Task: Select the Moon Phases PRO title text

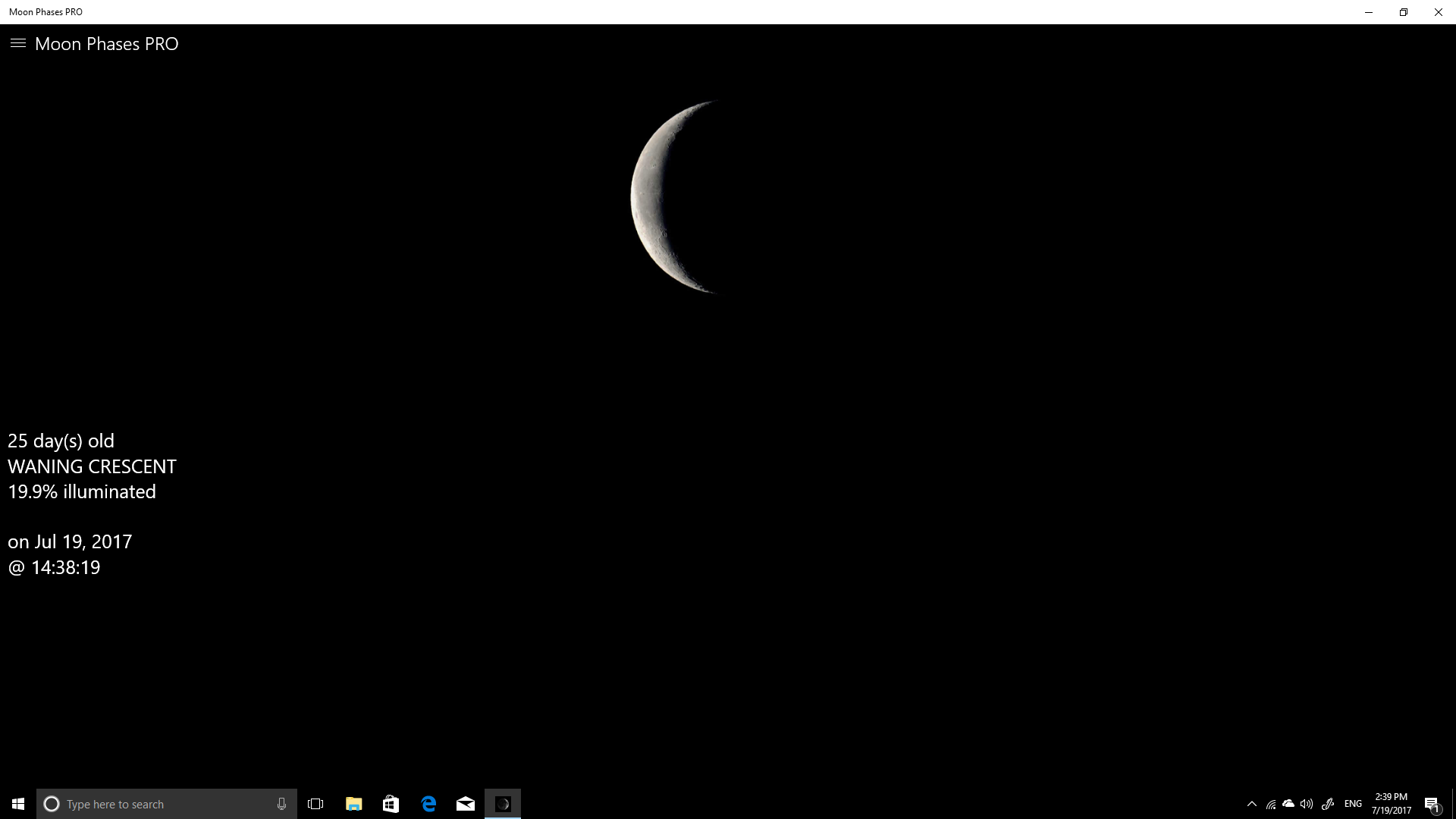Action: [106, 43]
